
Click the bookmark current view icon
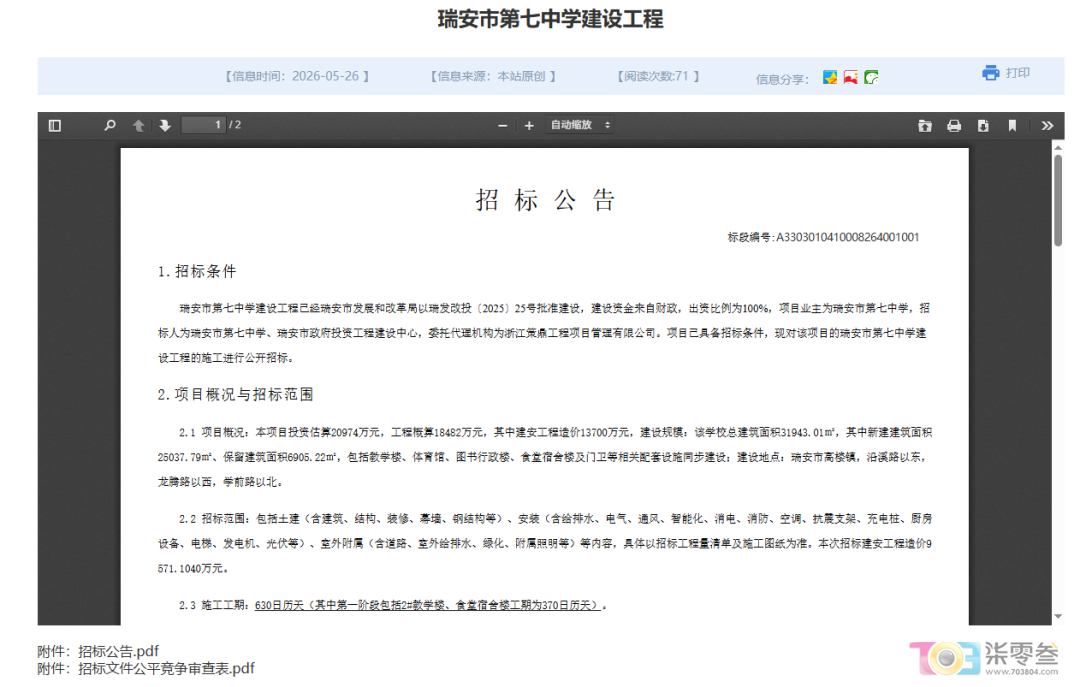click(x=1012, y=125)
